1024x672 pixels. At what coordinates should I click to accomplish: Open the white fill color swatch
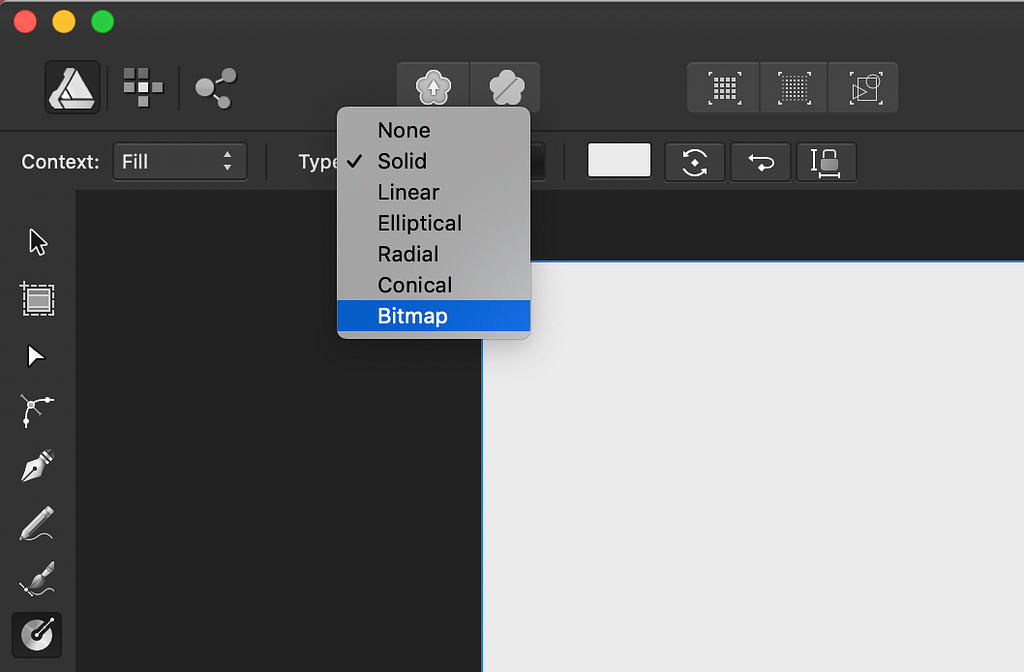click(619, 160)
